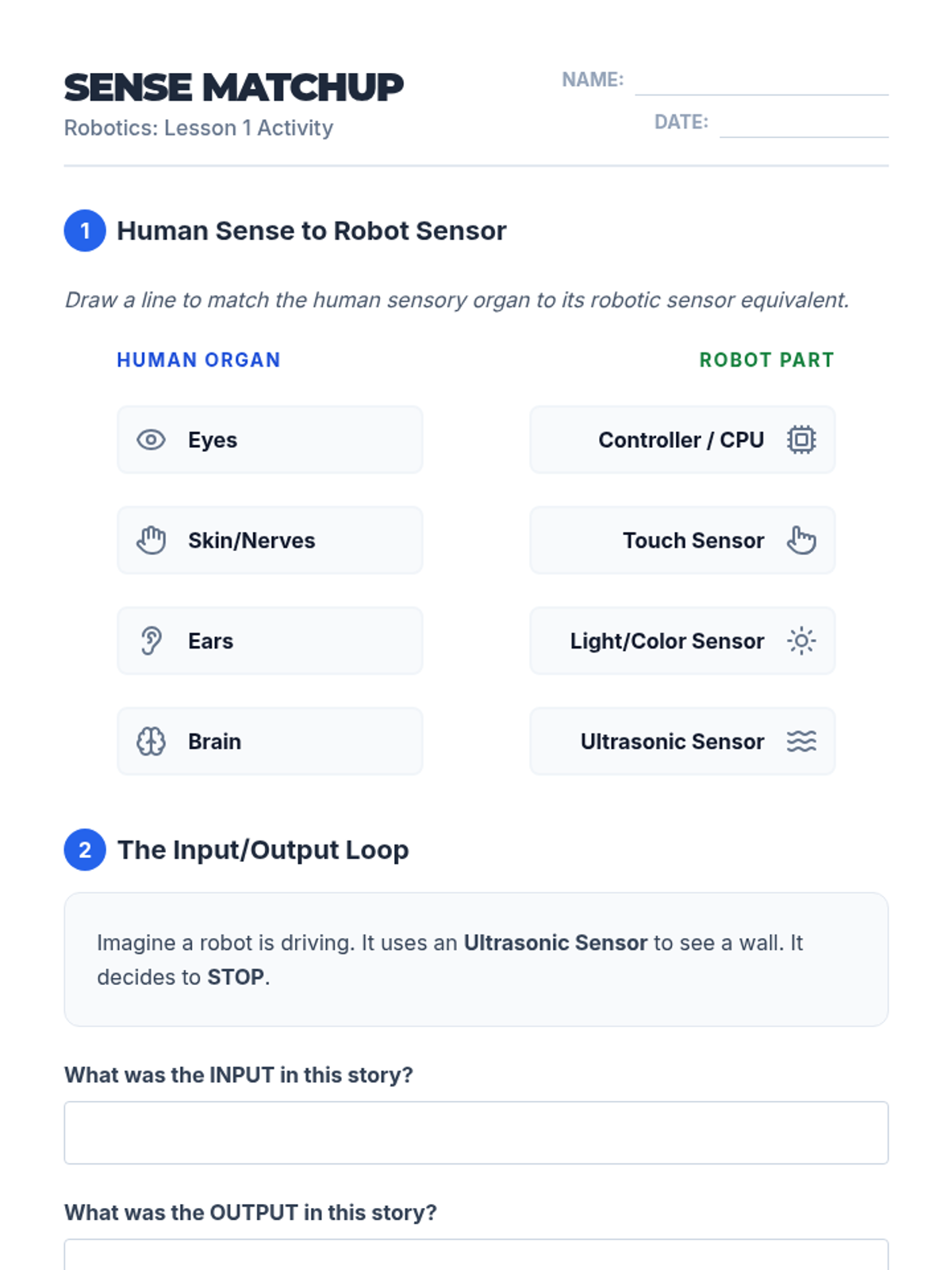The image size is (952, 1270).
Task: Click the DATE line field
Action: point(804,123)
